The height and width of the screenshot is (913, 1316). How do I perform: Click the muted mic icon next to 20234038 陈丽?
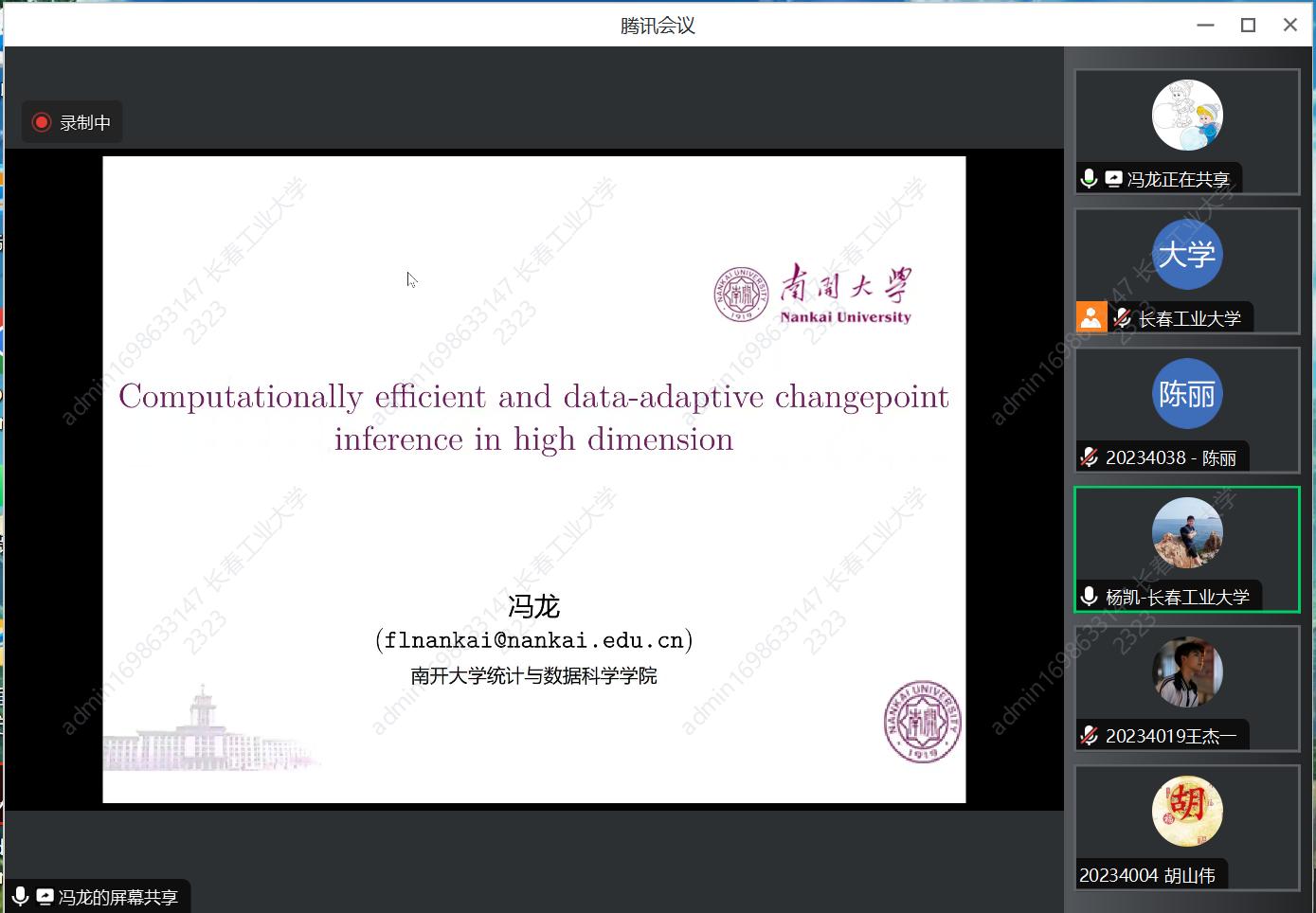[x=1090, y=457]
